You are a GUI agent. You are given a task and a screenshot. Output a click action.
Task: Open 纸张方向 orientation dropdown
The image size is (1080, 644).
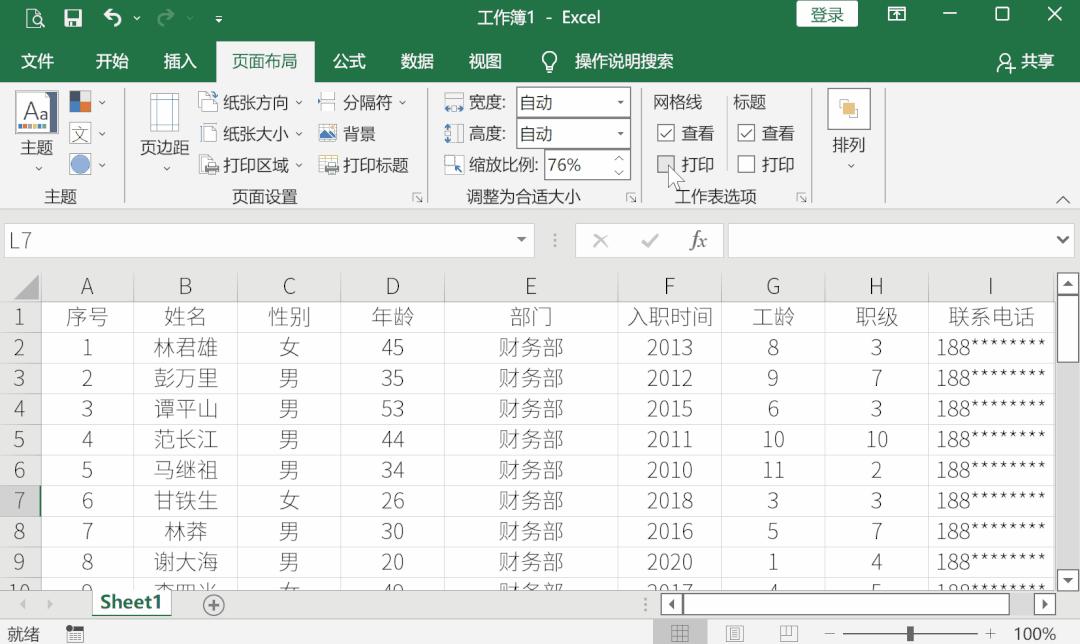[x=251, y=102]
